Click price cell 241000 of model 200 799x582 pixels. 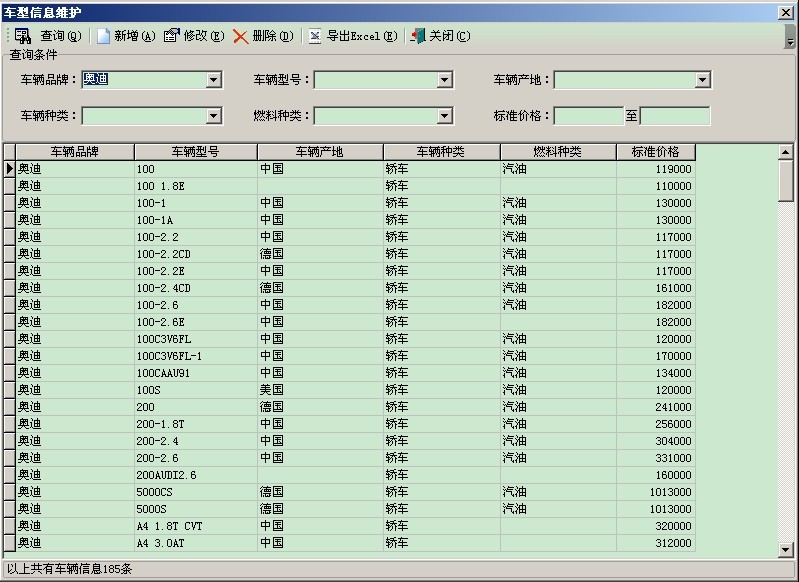[656, 407]
